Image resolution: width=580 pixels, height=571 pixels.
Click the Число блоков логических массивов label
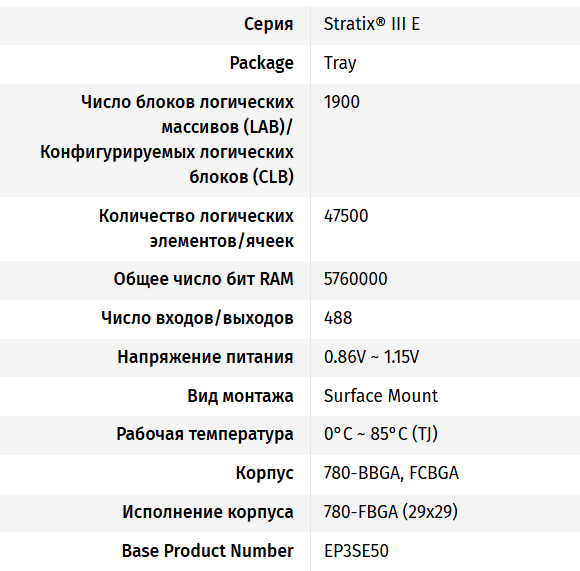click(x=167, y=139)
